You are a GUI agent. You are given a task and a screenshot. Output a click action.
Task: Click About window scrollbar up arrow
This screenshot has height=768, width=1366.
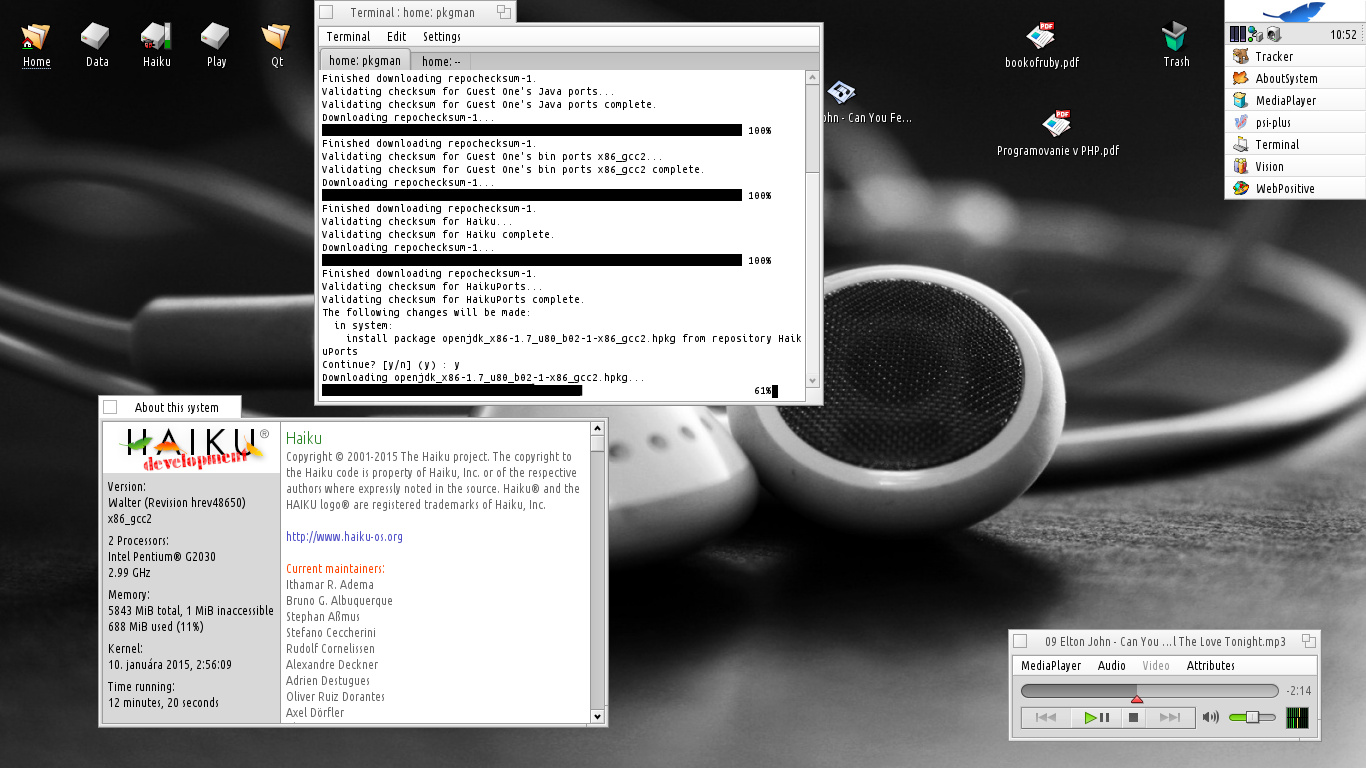tap(597, 429)
